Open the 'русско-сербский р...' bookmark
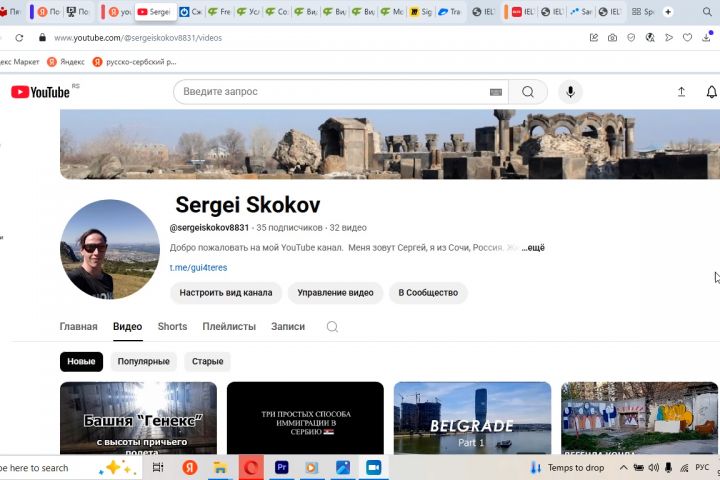This screenshot has height=480, width=720. [x=135, y=62]
